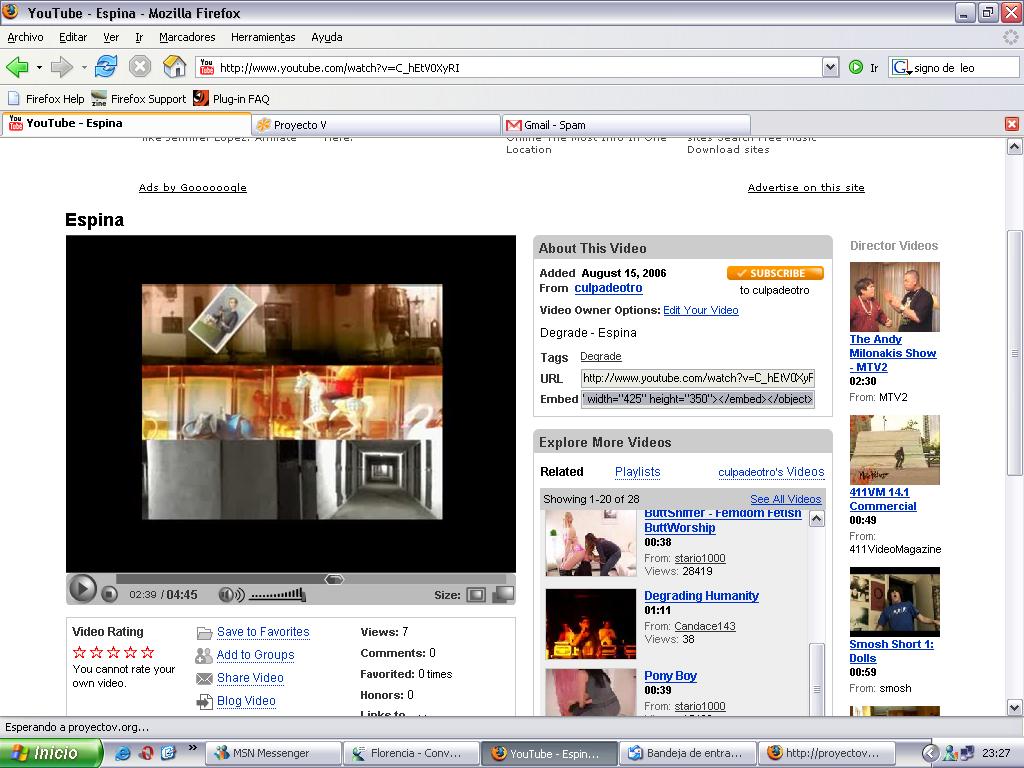The image size is (1024, 768).
Task: Click the Embed code text field
Action: (697, 398)
